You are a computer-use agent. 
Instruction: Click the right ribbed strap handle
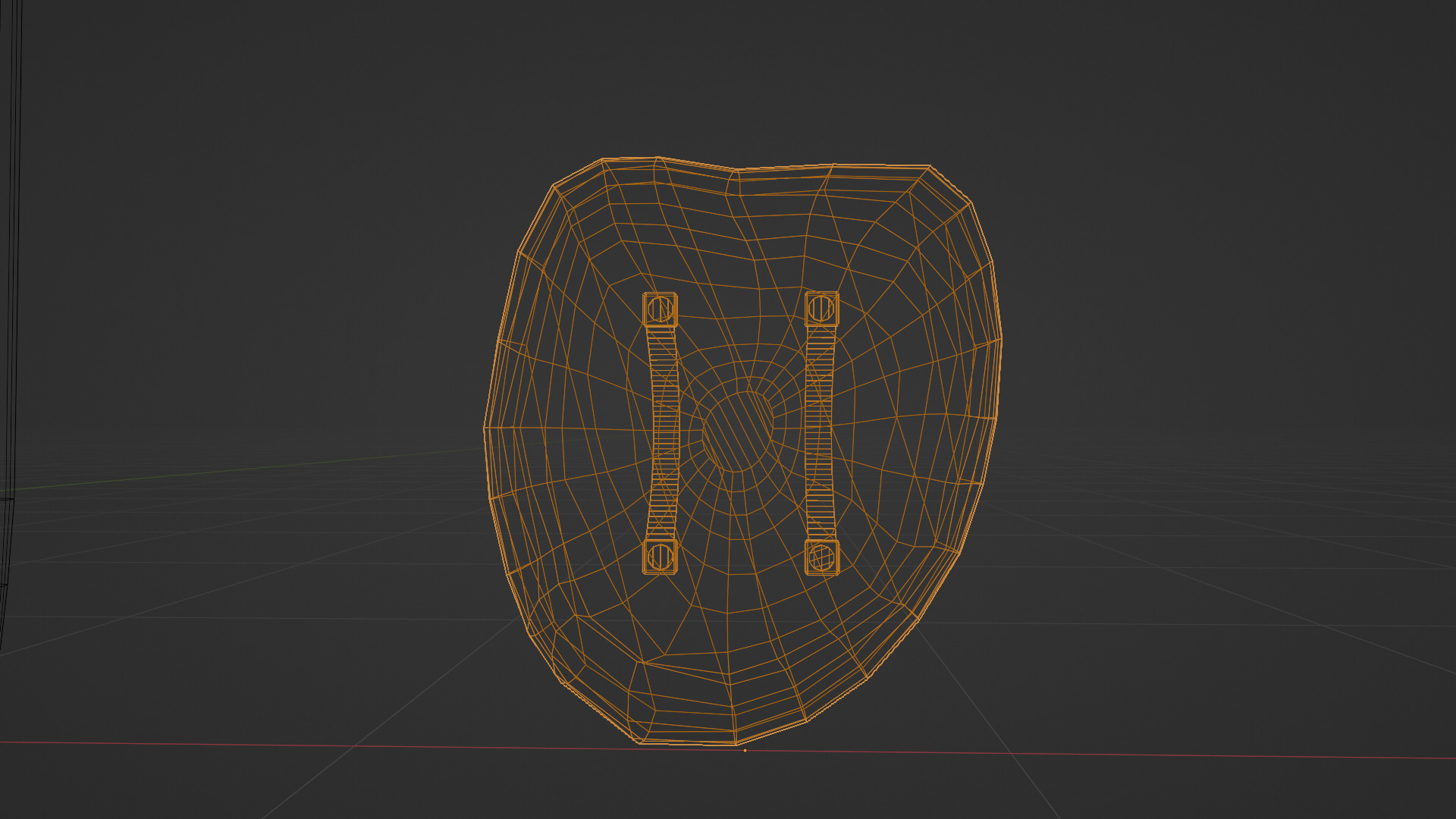[819, 432]
